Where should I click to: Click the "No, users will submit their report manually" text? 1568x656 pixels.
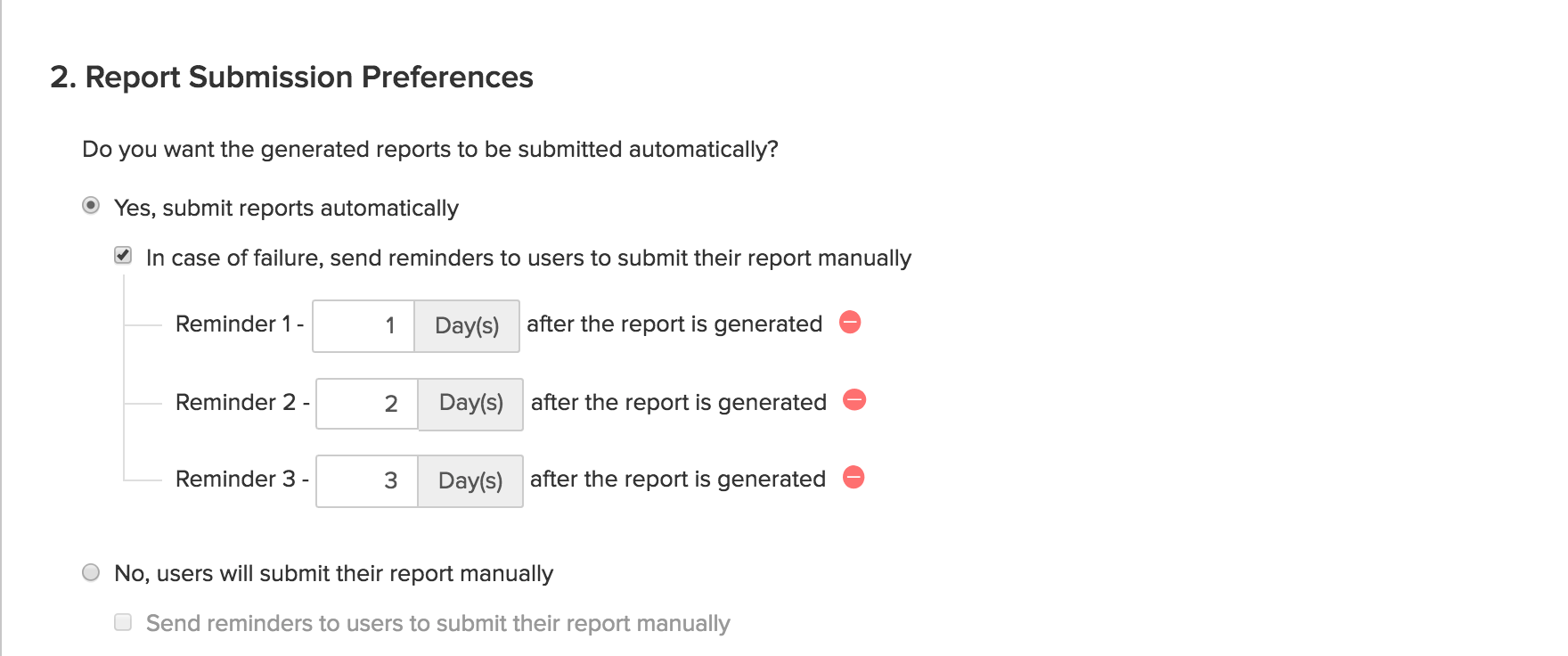[334, 573]
